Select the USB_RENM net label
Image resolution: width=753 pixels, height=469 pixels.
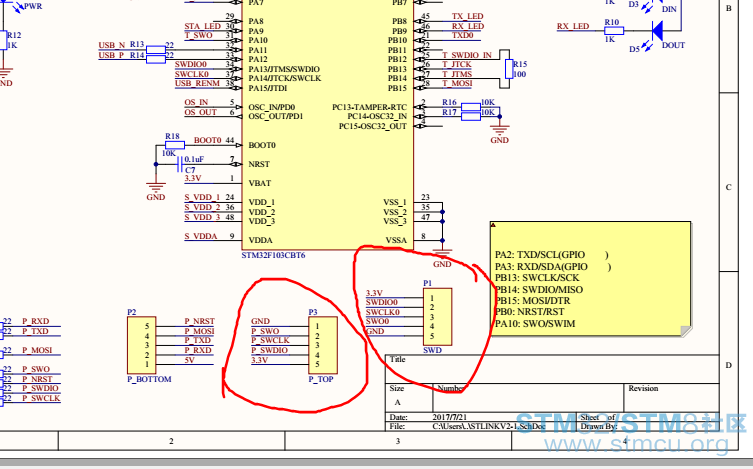point(197,84)
